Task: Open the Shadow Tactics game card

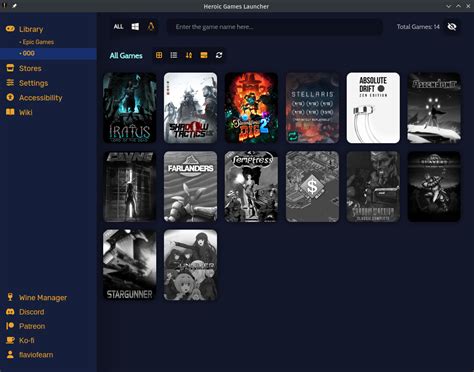Action: point(190,108)
